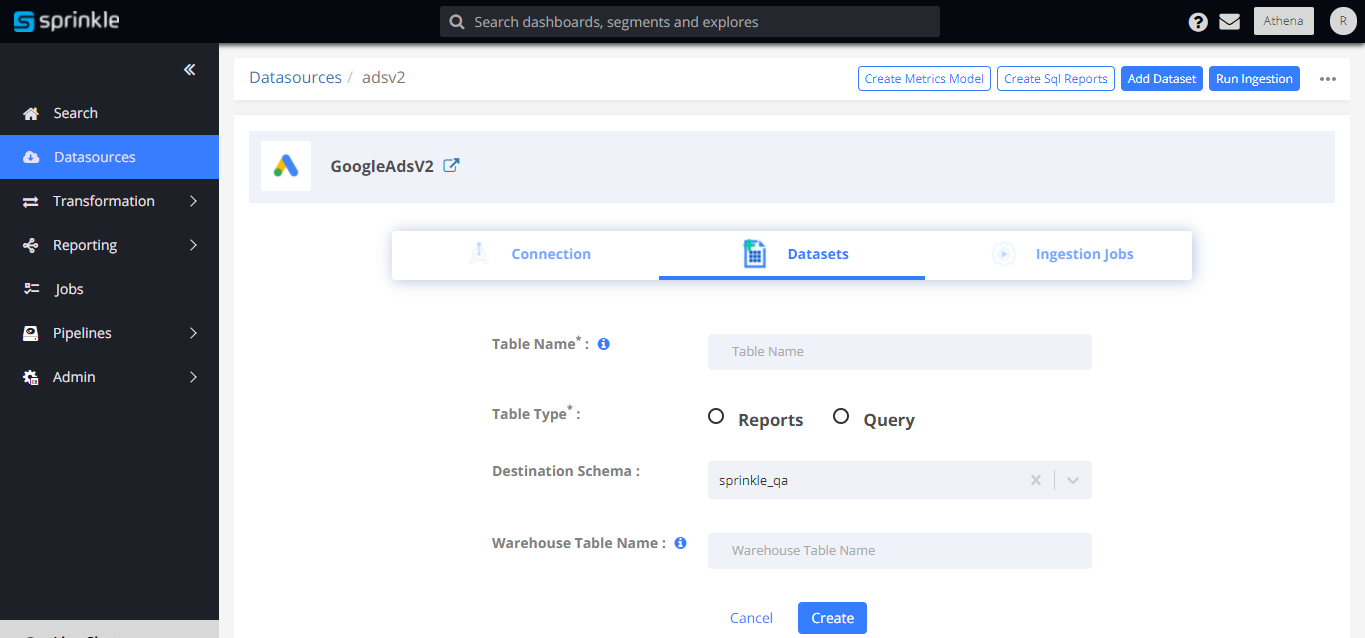Click the Table Name info icon
The width and height of the screenshot is (1365, 638).
tap(603, 344)
